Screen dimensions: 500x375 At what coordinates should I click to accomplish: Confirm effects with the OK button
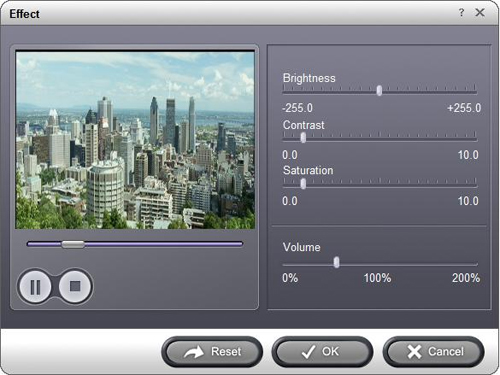[x=322, y=352]
